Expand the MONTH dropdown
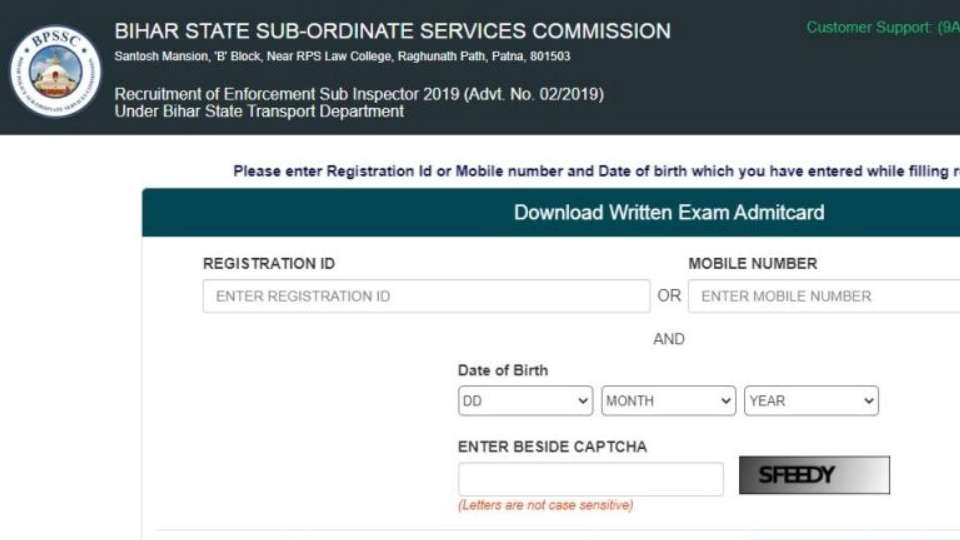The height and width of the screenshot is (540, 960). (668, 401)
